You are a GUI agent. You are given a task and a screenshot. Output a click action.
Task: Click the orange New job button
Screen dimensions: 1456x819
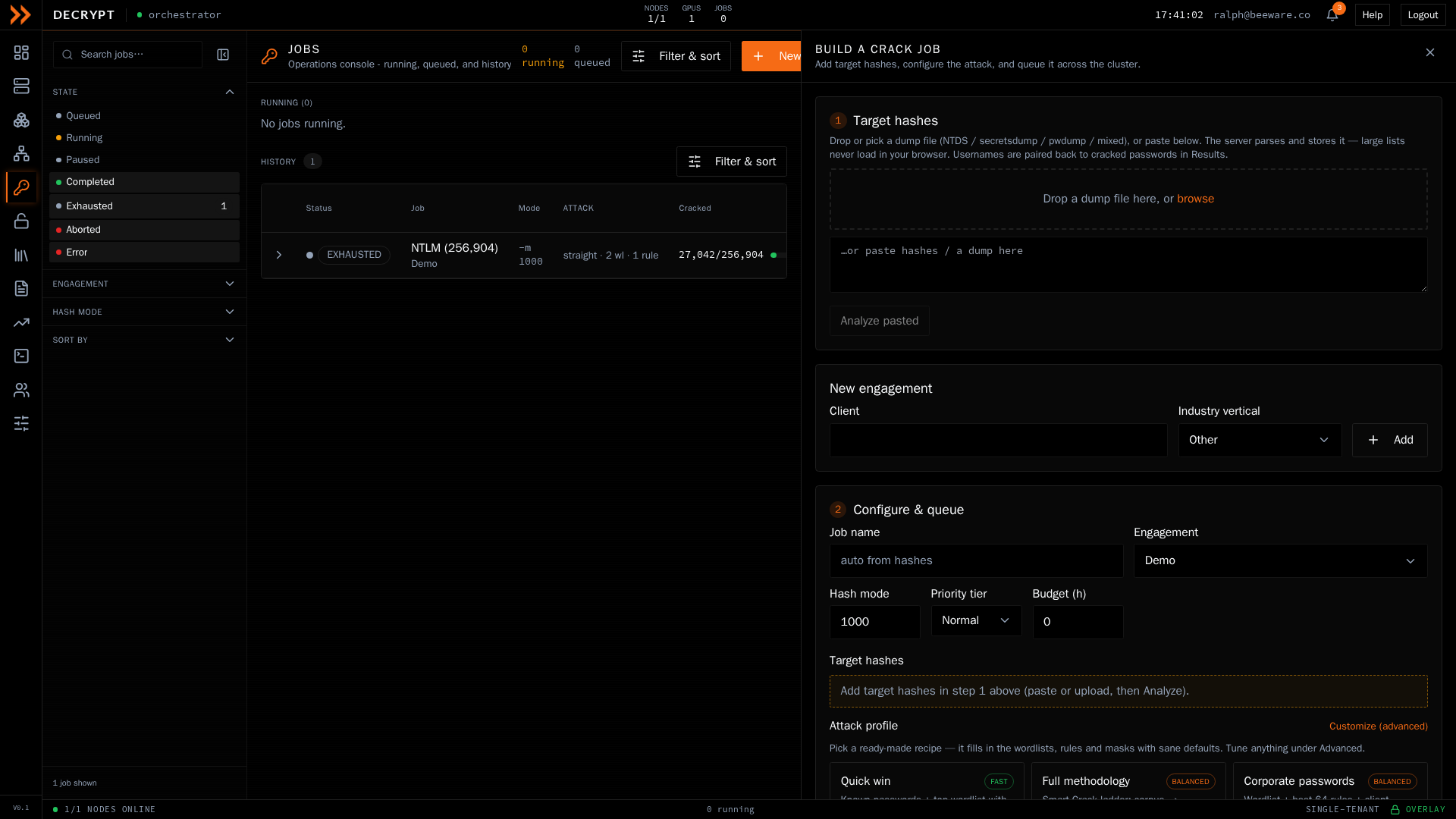tap(771, 56)
